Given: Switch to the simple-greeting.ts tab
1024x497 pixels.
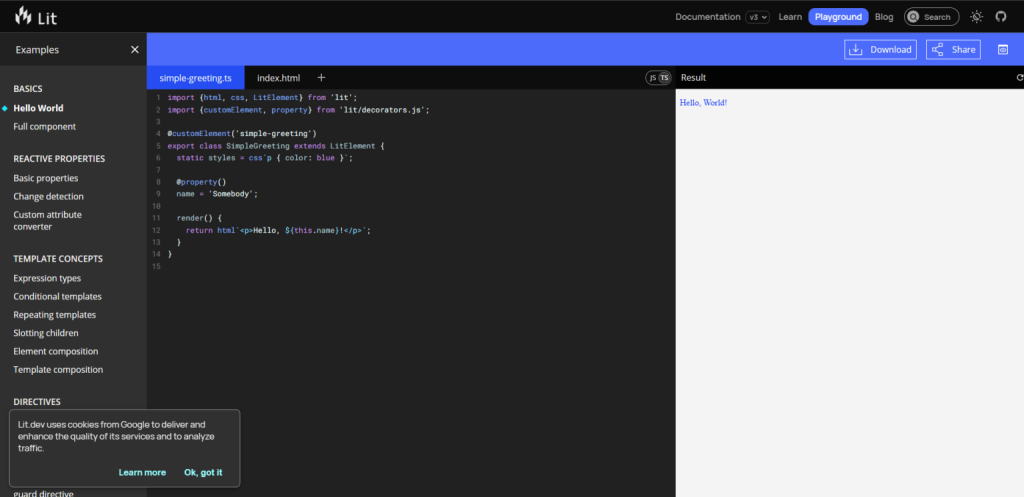Looking at the screenshot, I should click(x=196, y=78).
